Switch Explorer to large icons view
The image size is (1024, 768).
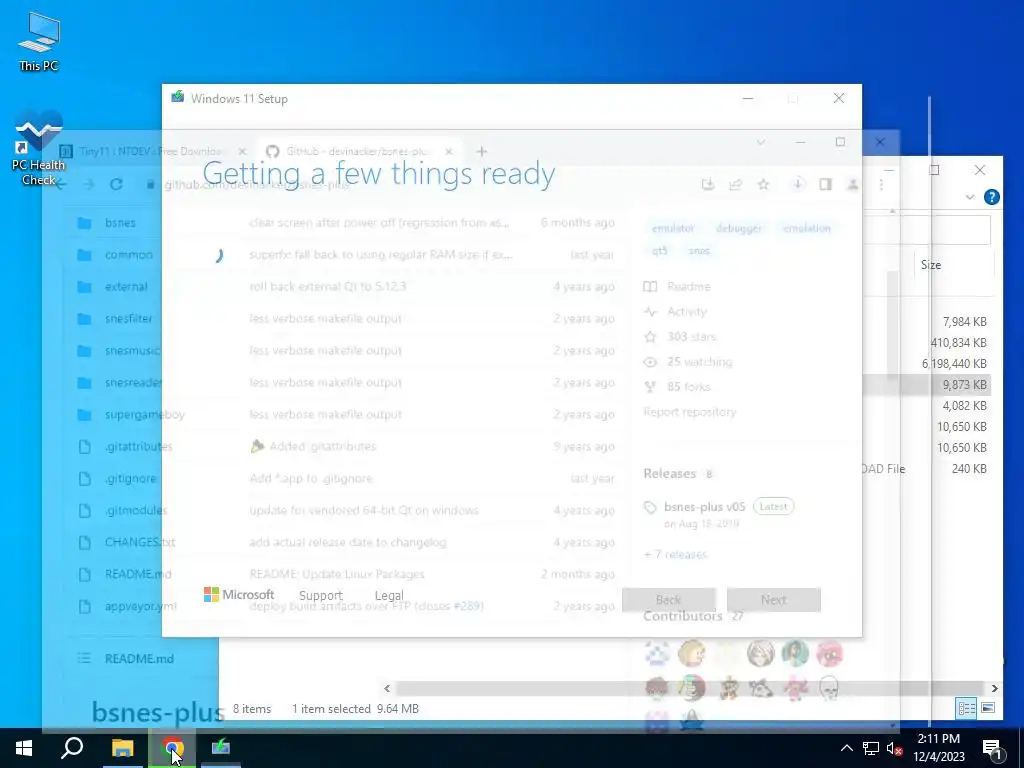988,709
